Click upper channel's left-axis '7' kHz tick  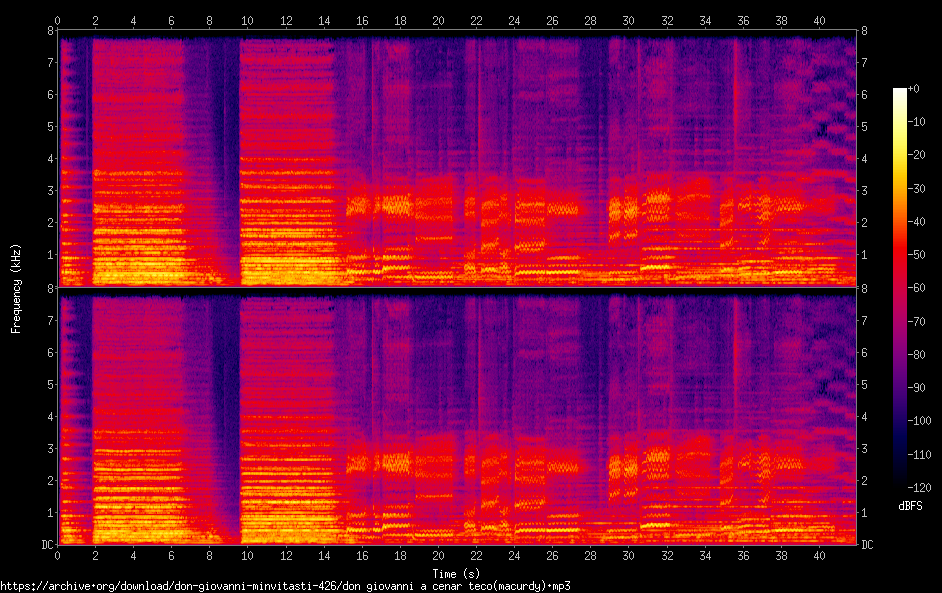click(x=50, y=62)
